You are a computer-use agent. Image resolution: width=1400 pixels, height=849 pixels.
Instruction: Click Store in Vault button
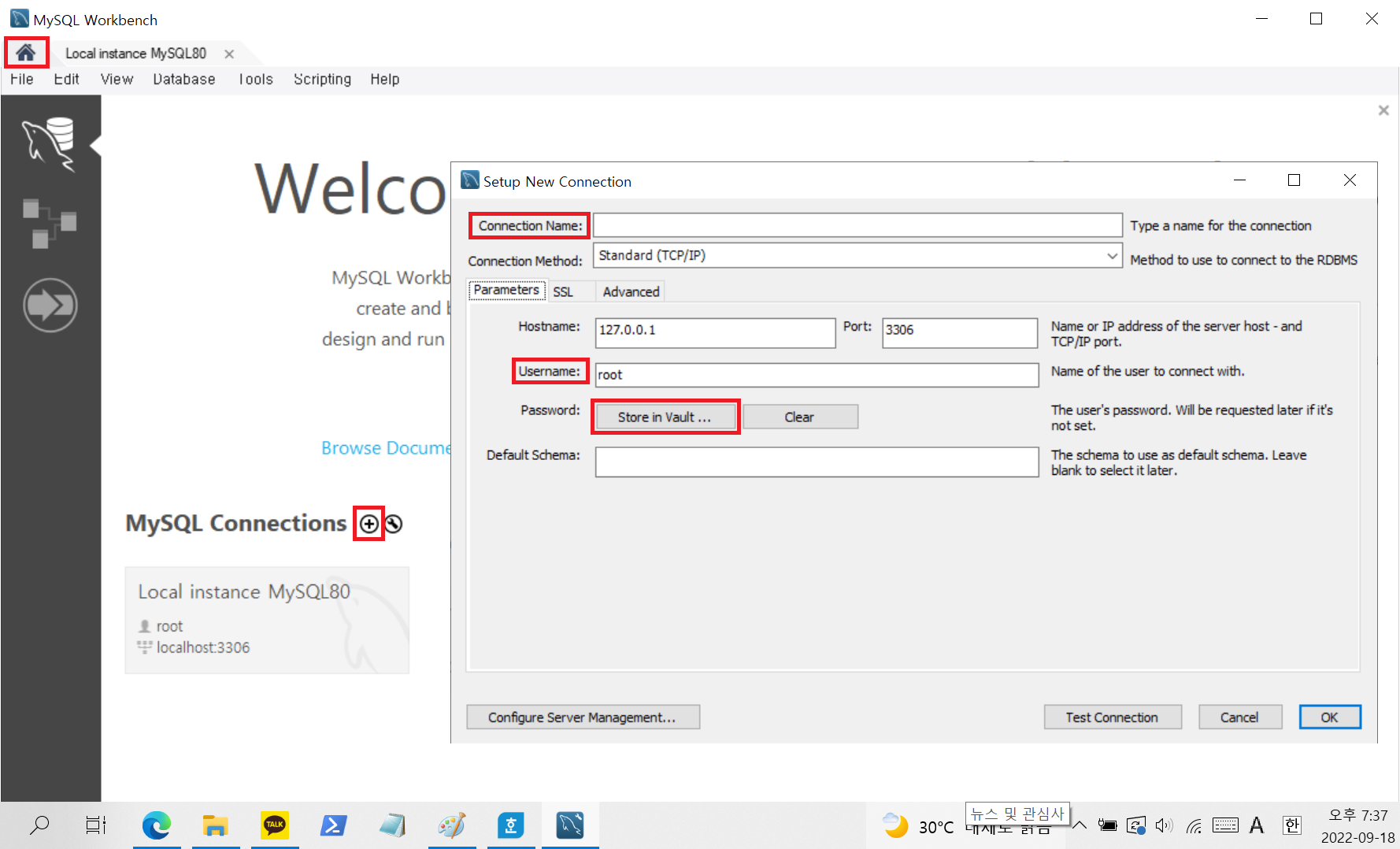click(x=665, y=417)
